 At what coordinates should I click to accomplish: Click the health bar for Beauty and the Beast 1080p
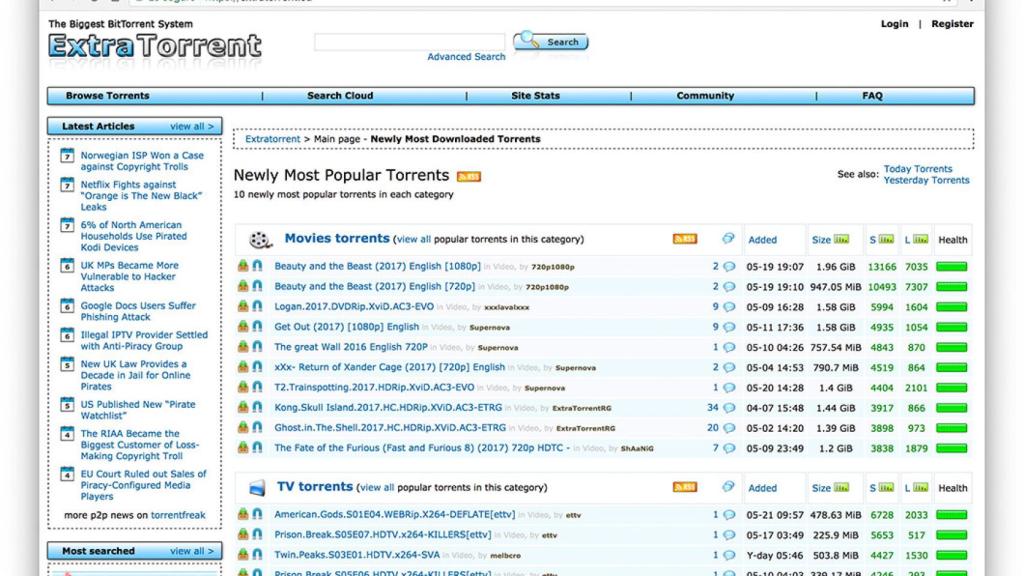pyautogui.click(x=953, y=268)
